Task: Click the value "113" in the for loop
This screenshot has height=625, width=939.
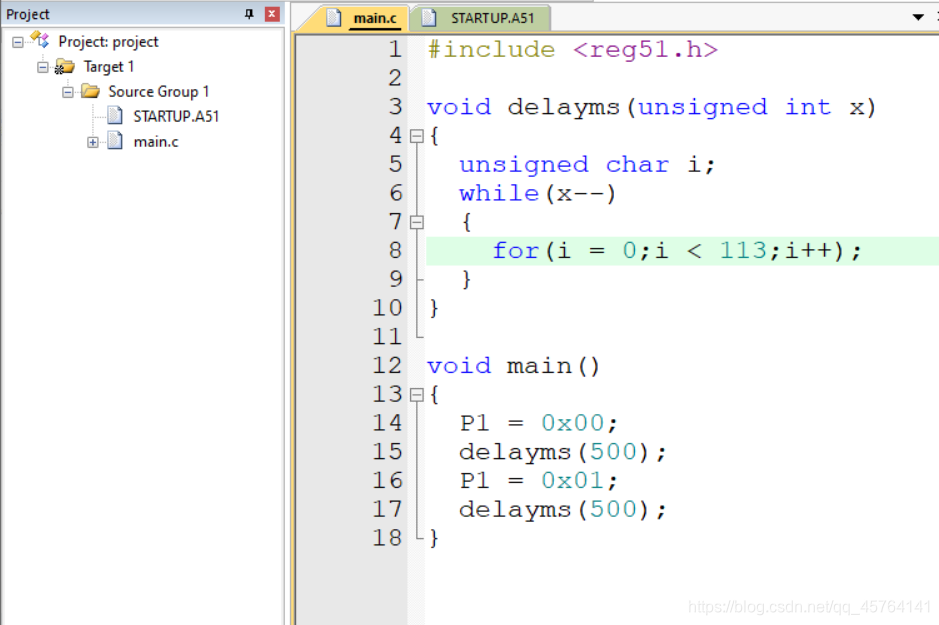Action: point(743,251)
